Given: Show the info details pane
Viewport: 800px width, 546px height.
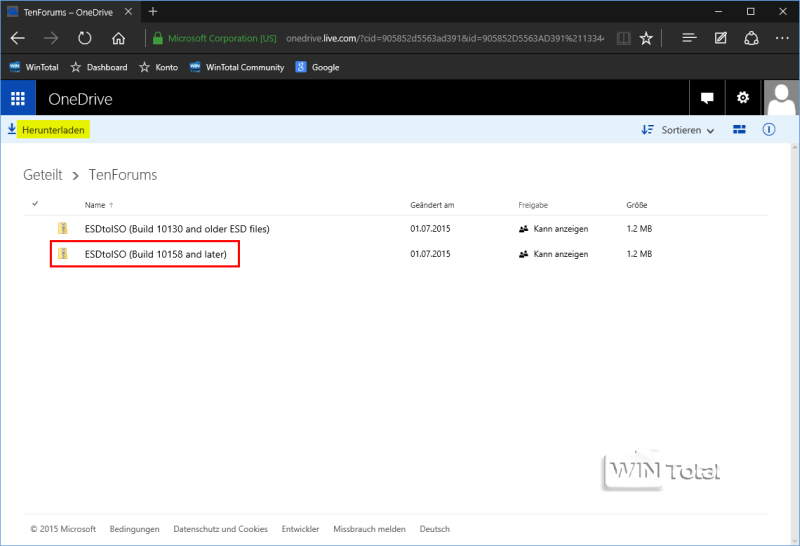Looking at the screenshot, I should point(769,130).
